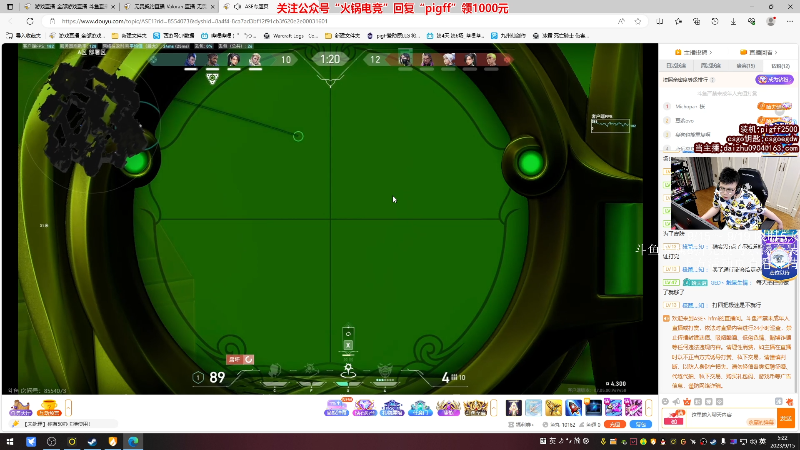Click the orange button on rank row one

click(x=774, y=106)
